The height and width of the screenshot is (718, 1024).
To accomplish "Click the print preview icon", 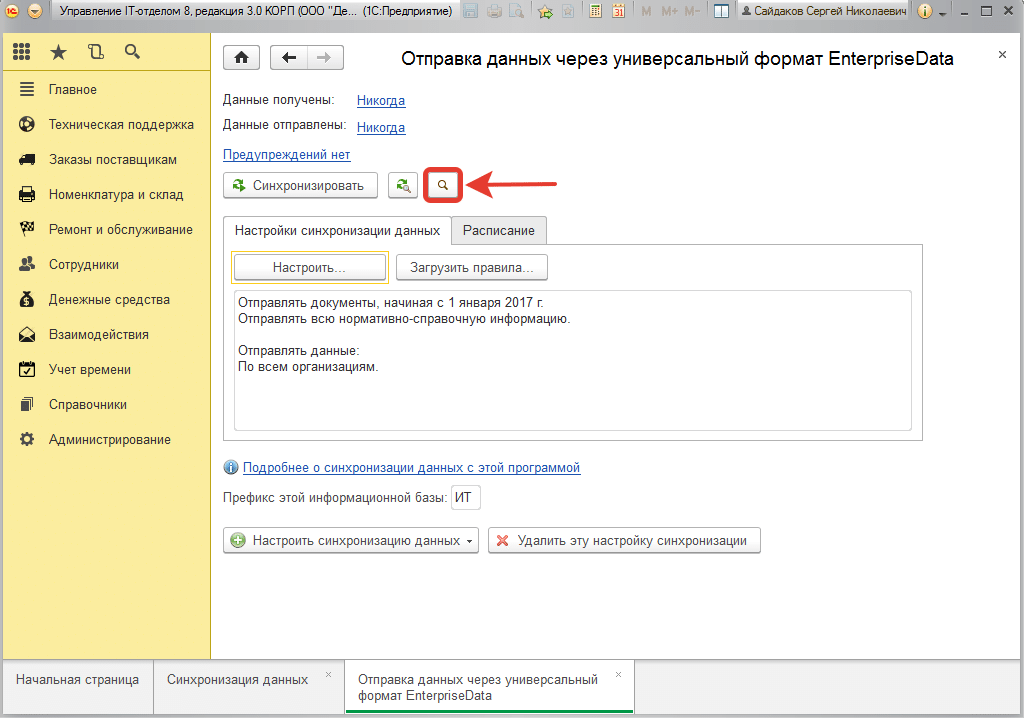I will coord(517,10).
